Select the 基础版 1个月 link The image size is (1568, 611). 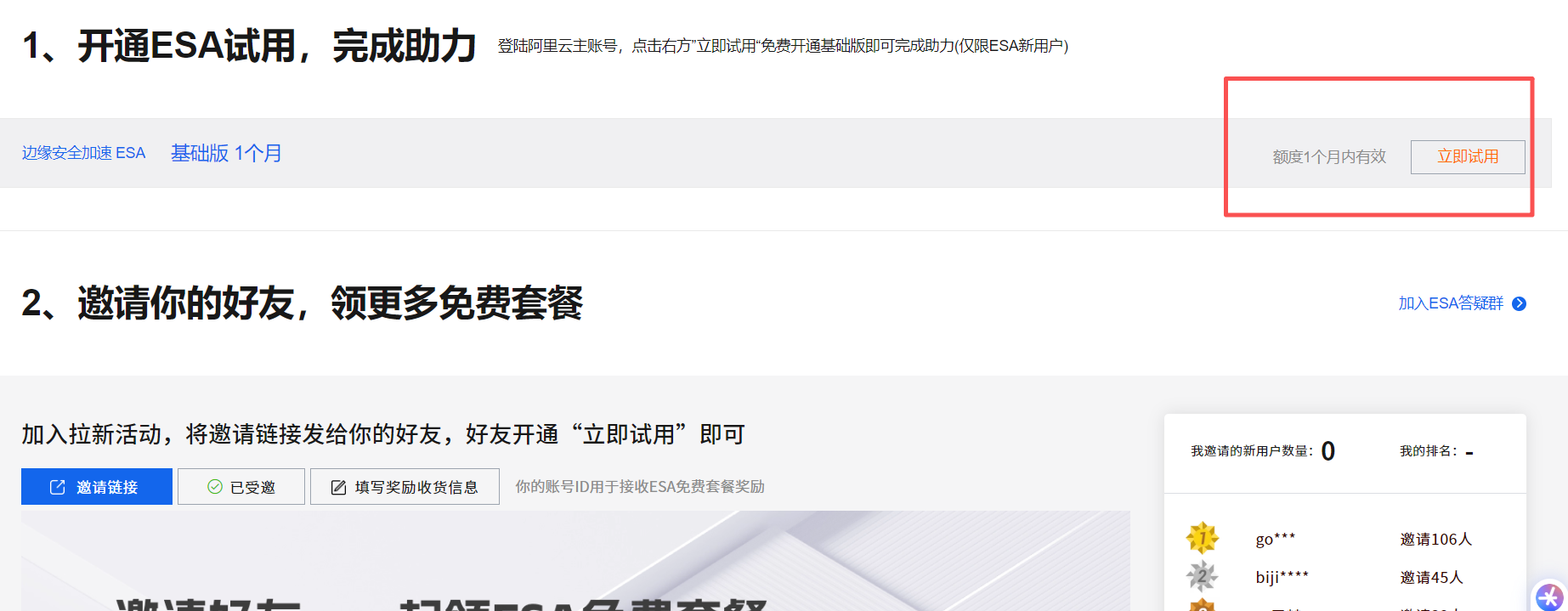tap(226, 153)
